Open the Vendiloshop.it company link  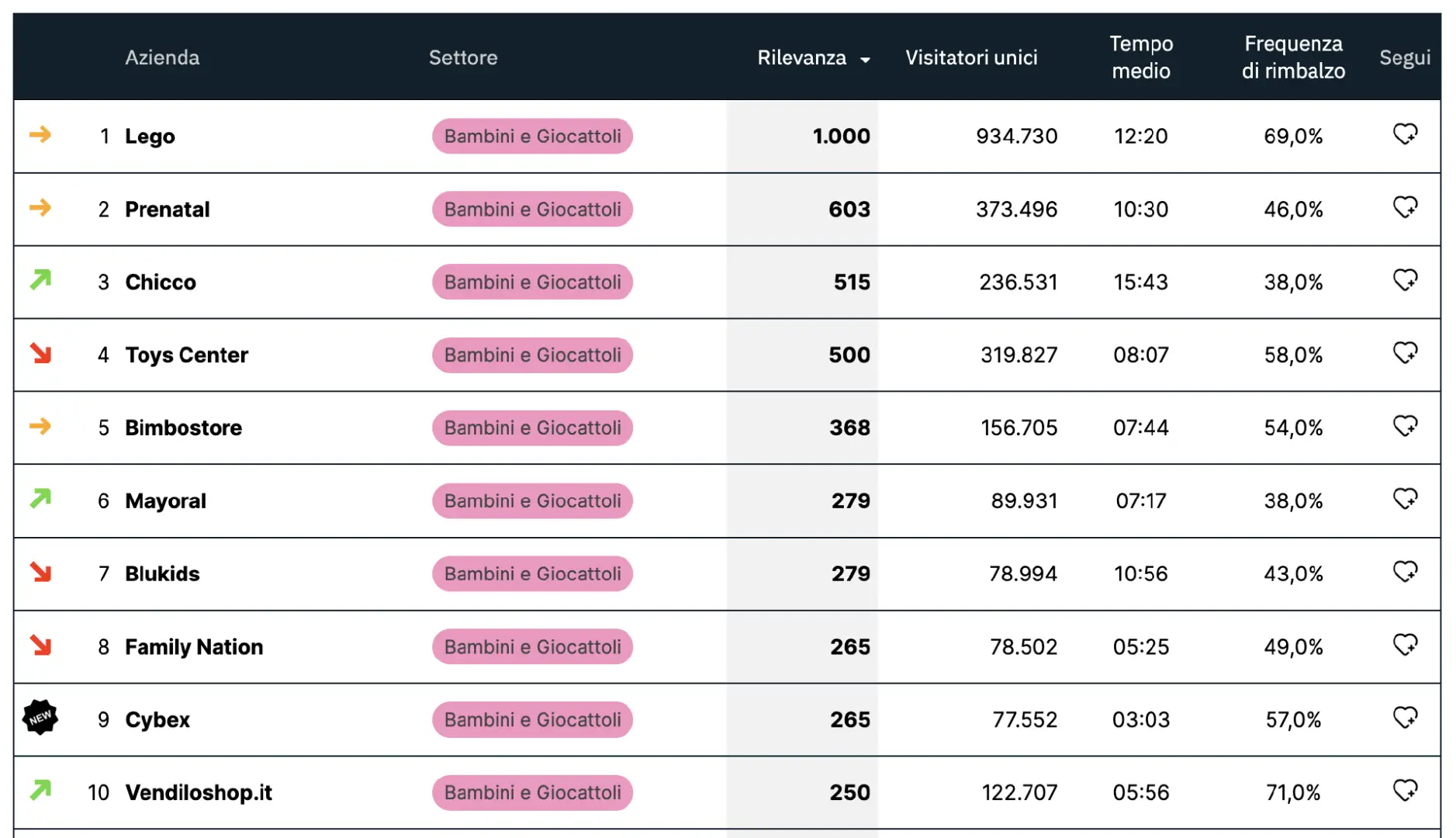pyautogui.click(x=199, y=793)
